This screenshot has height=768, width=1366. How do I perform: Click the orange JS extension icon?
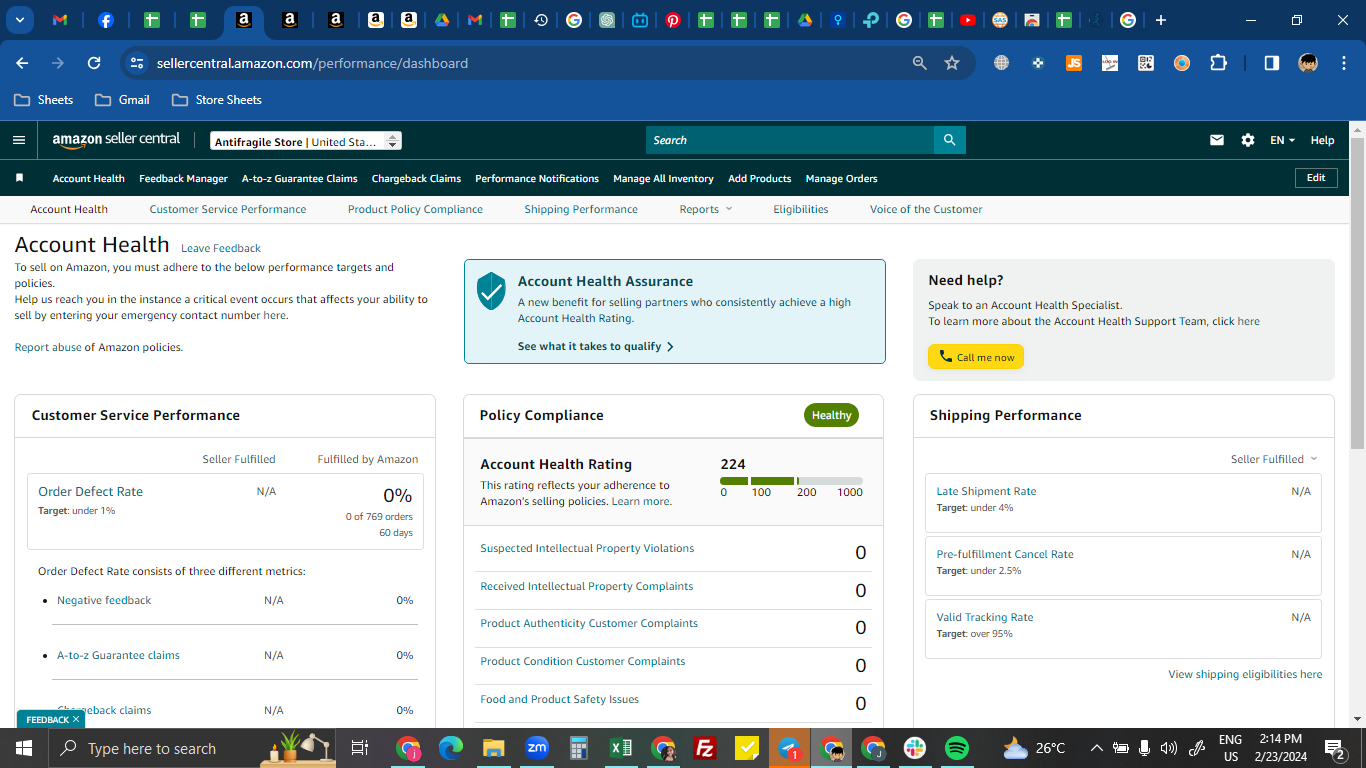[1074, 63]
